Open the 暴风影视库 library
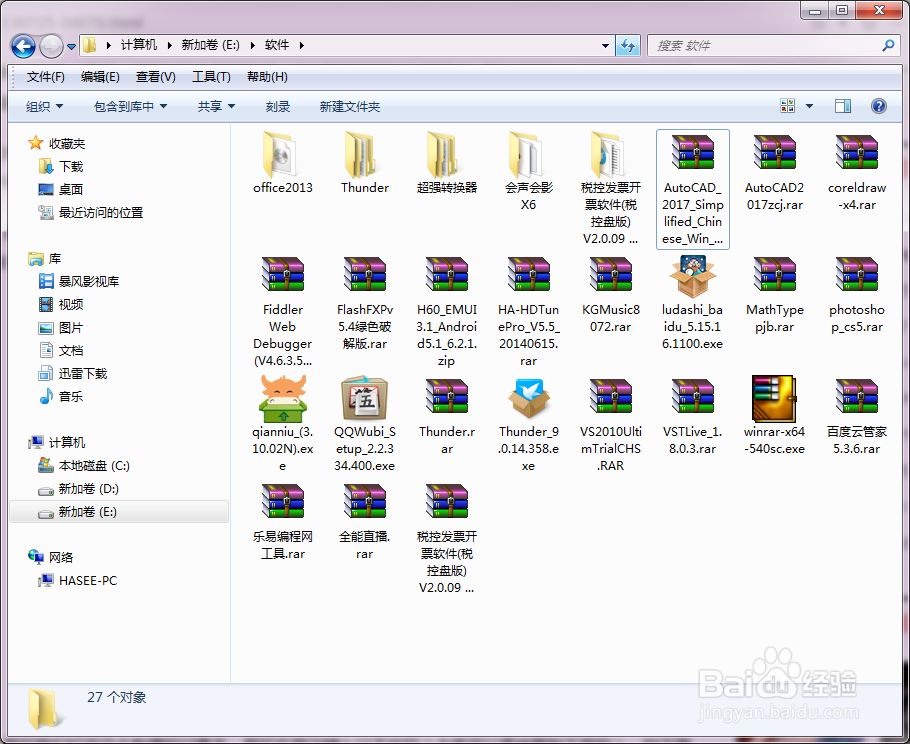 pyautogui.click(x=79, y=281)
